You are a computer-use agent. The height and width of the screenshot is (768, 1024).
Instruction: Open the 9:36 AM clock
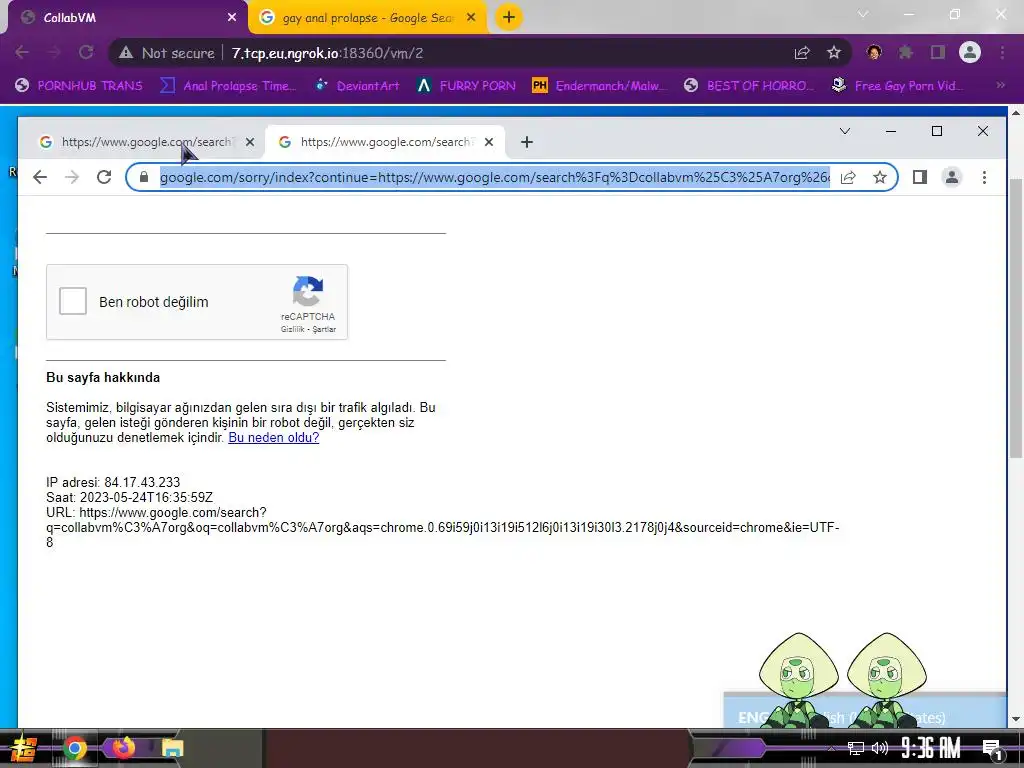click(931, 748)
